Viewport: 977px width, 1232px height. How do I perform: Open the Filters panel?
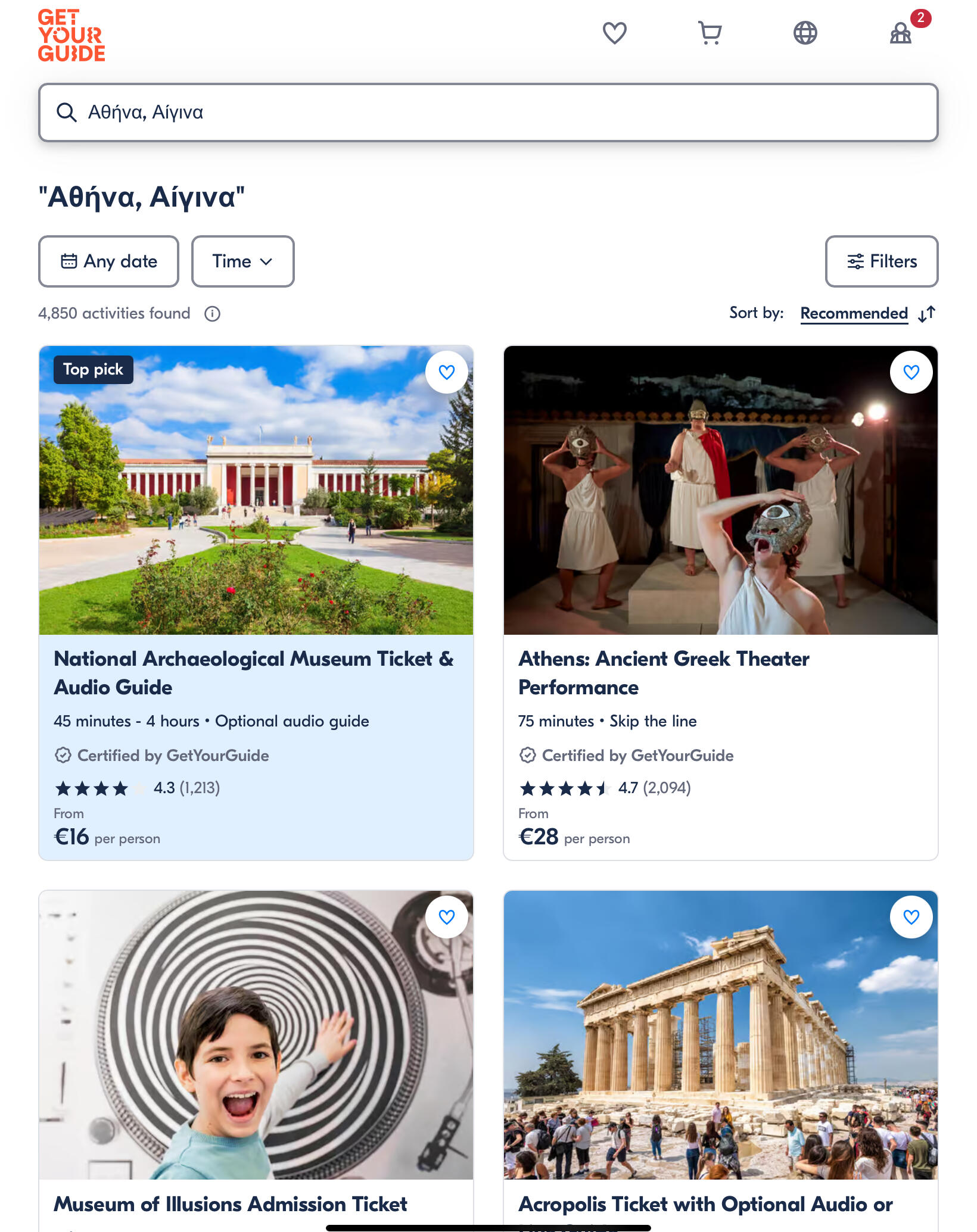point(881,261)
